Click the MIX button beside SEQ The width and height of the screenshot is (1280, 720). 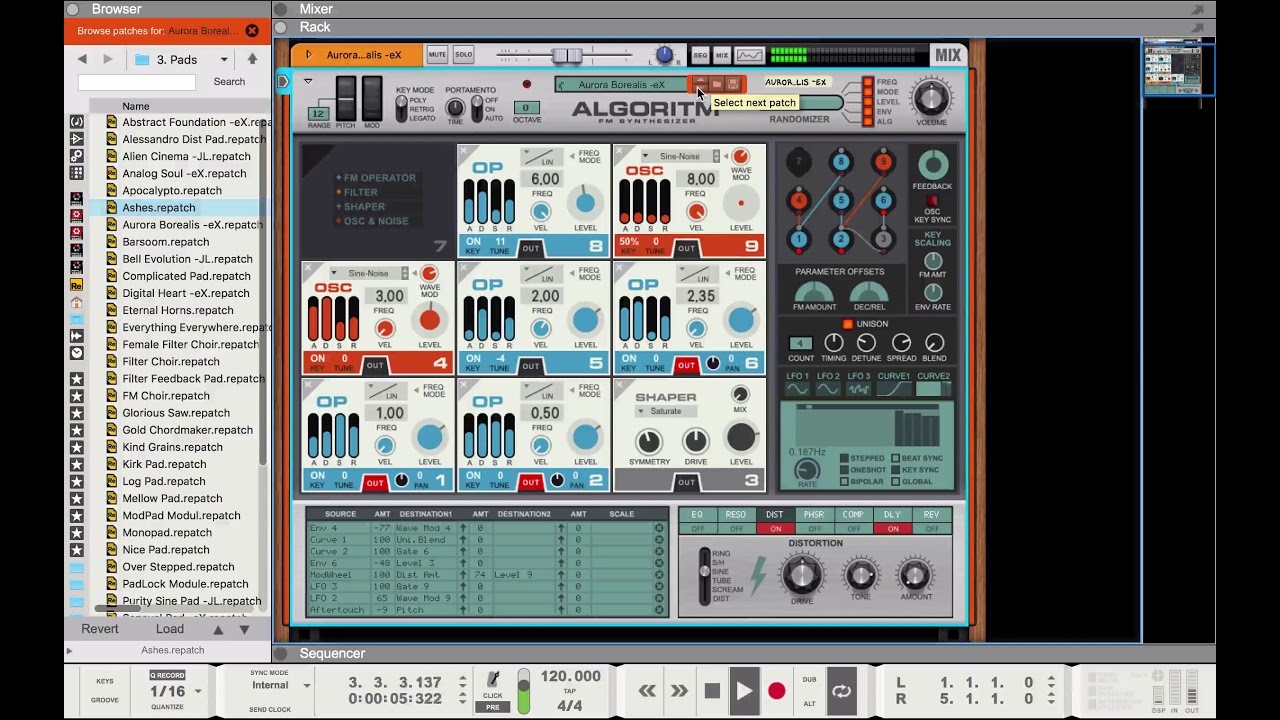pos(722,55)
